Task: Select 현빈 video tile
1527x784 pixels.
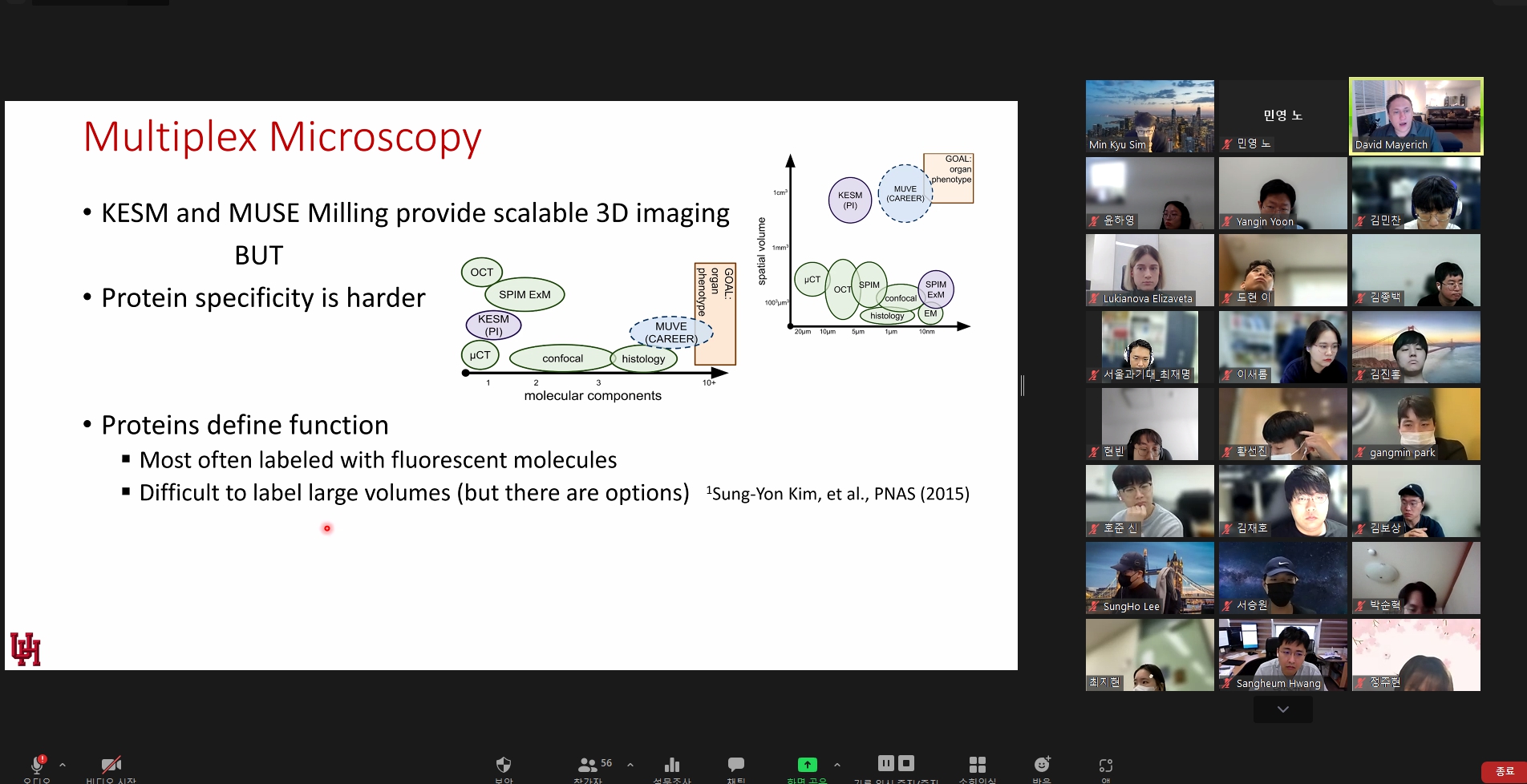Action: pos(1150,424)
